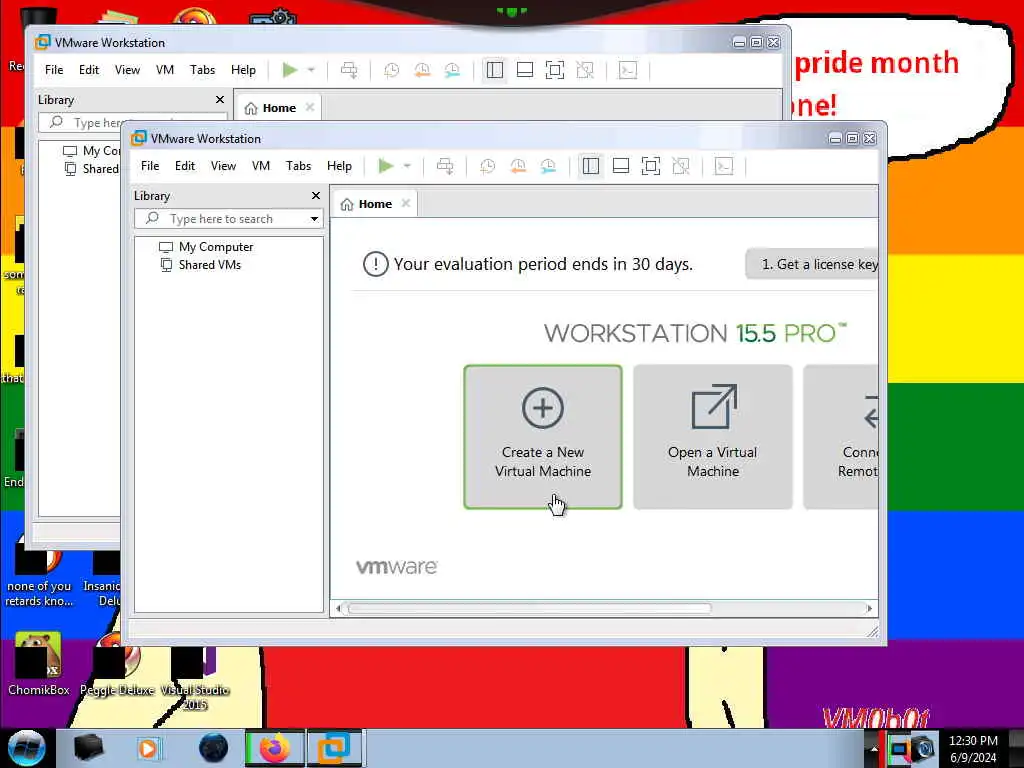This screenshot has height=768, width=1024.
Task: Open Help menu in back VMware window
Action: click(243, 70)
